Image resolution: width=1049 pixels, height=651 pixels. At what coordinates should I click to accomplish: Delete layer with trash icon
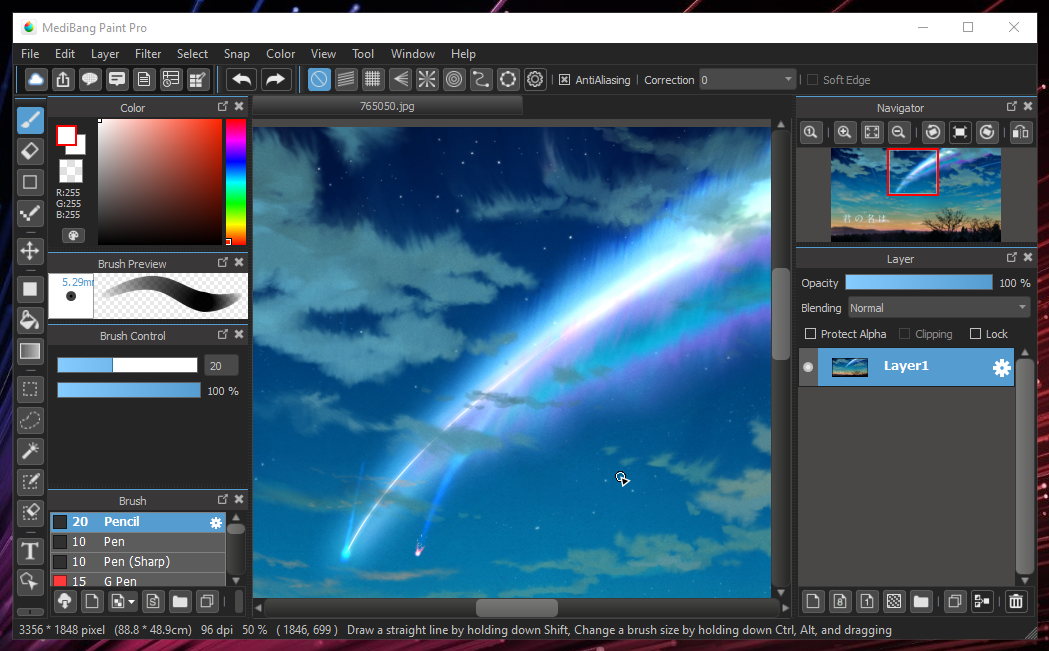point(1016,601)
